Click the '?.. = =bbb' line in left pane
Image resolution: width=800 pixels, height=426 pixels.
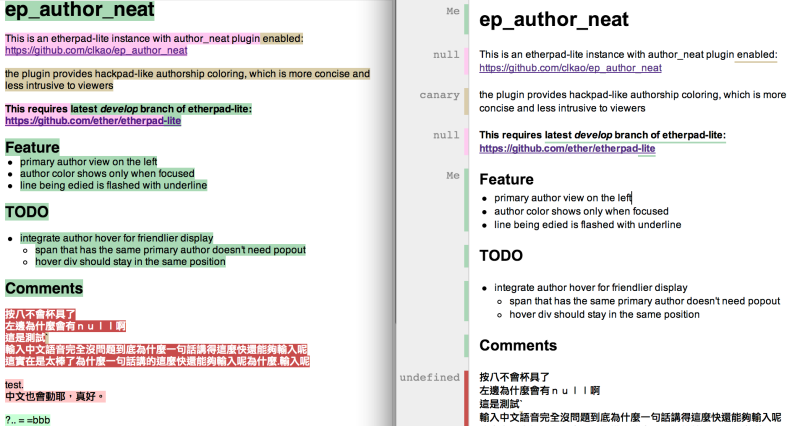(x=28, y=420)
